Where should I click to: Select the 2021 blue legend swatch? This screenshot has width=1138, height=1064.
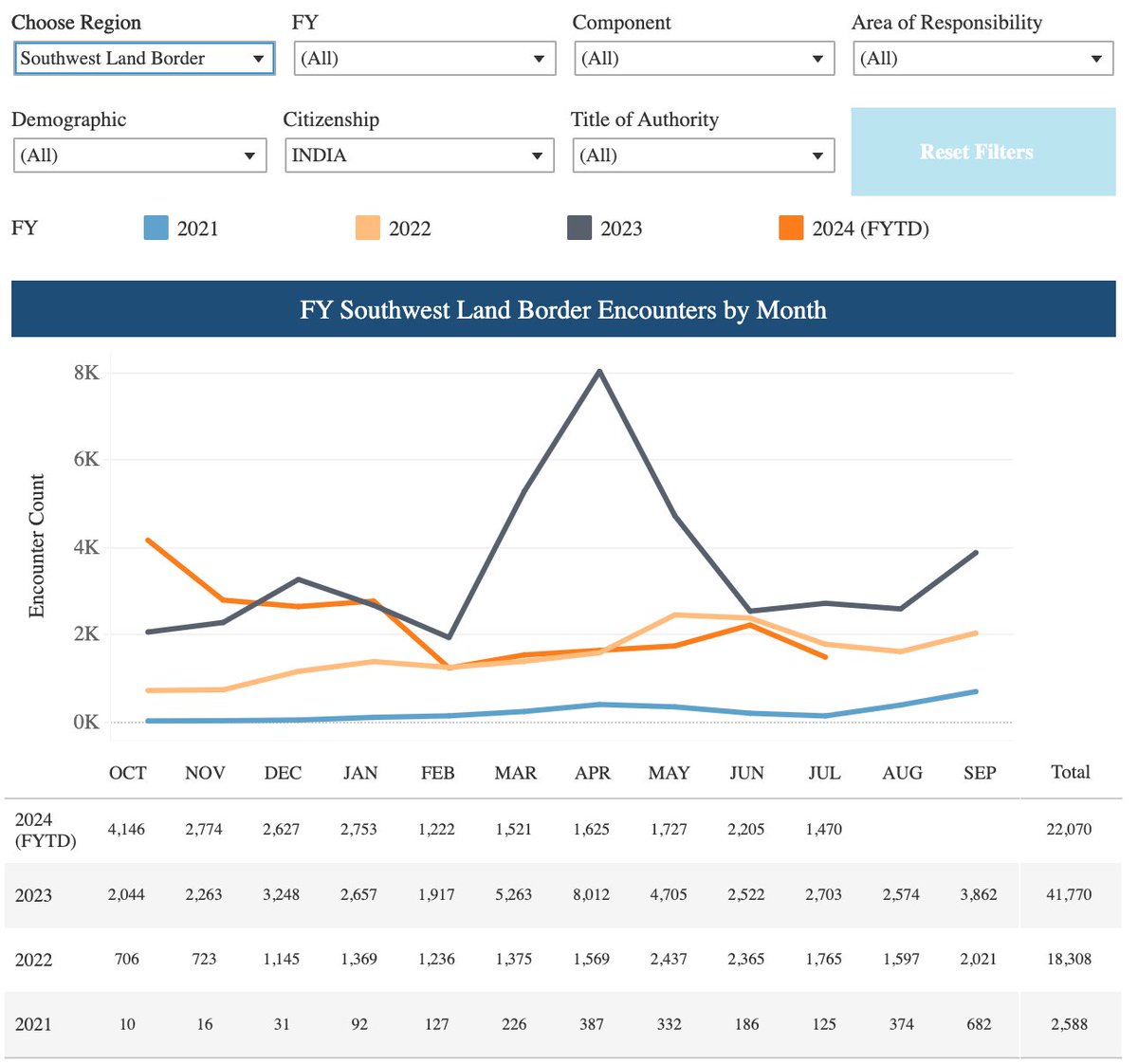click(156, 229)
